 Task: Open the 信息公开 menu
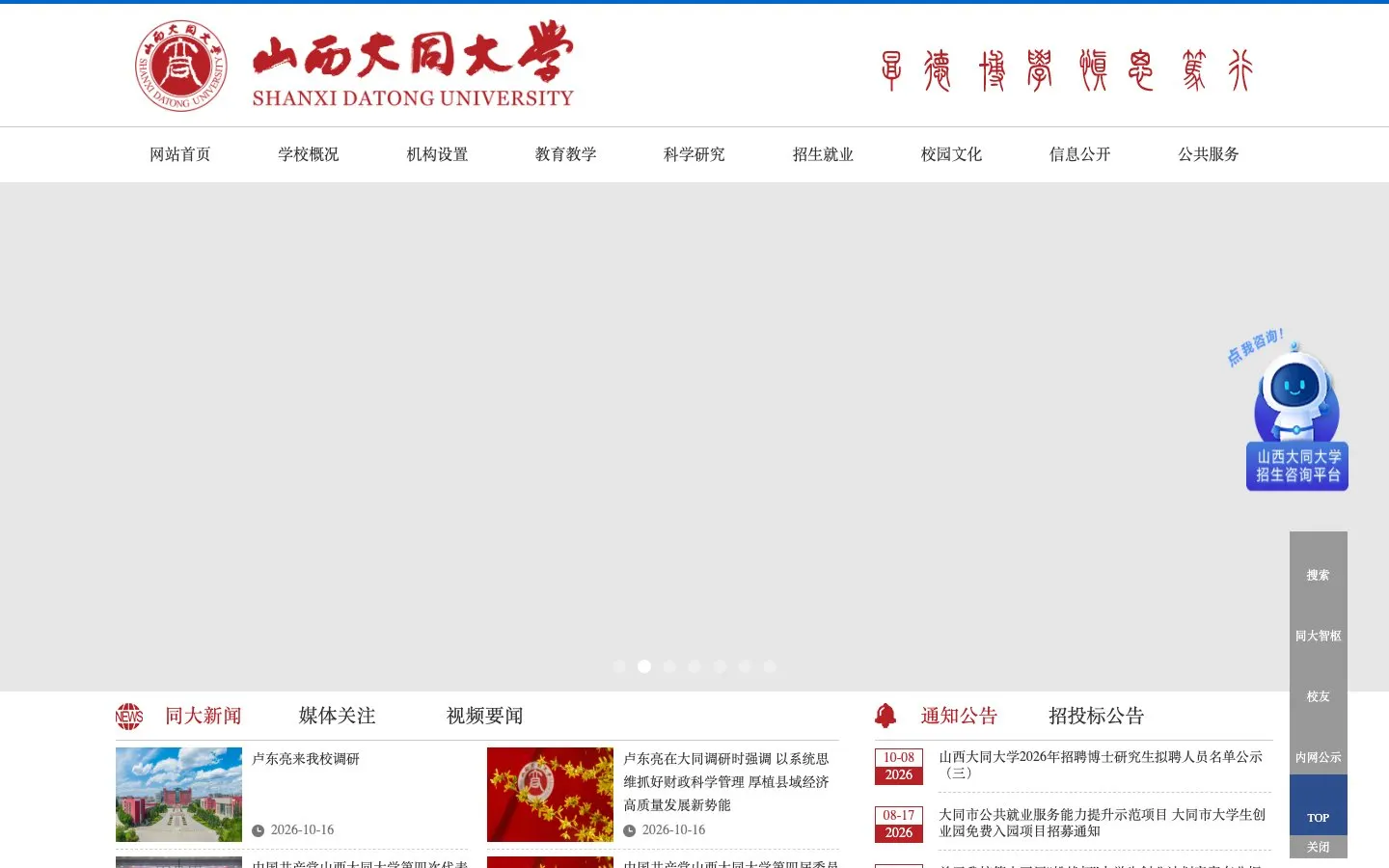(1080, 154)
